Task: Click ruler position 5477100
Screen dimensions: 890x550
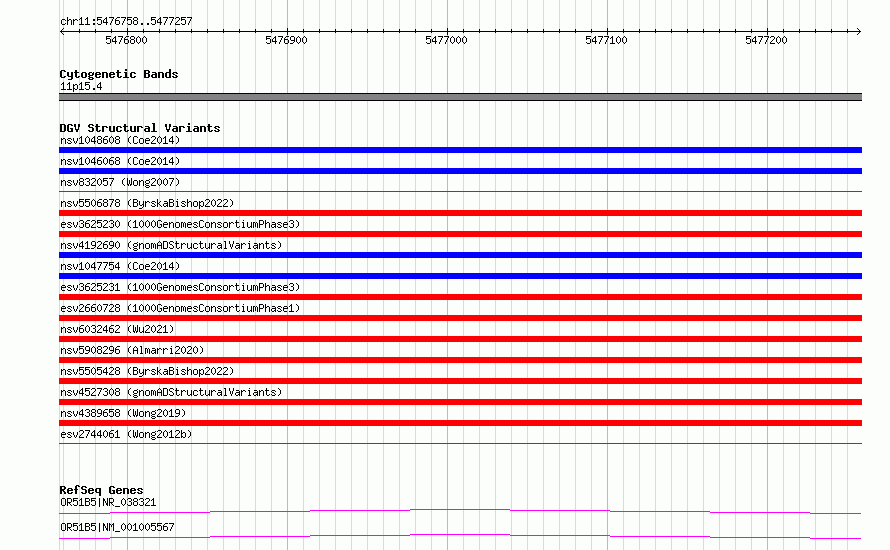Action: pos(606,40)
